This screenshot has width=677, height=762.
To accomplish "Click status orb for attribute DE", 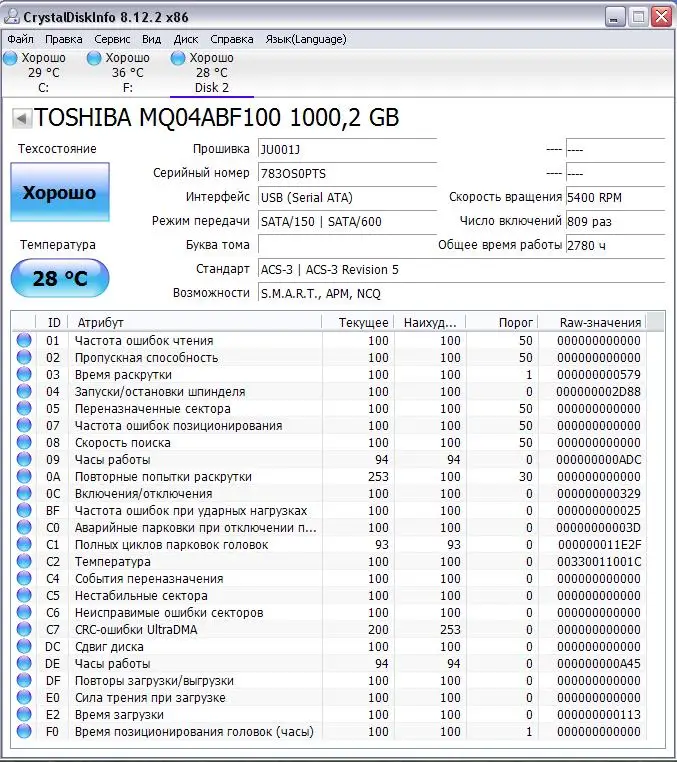I will (24, 663).
